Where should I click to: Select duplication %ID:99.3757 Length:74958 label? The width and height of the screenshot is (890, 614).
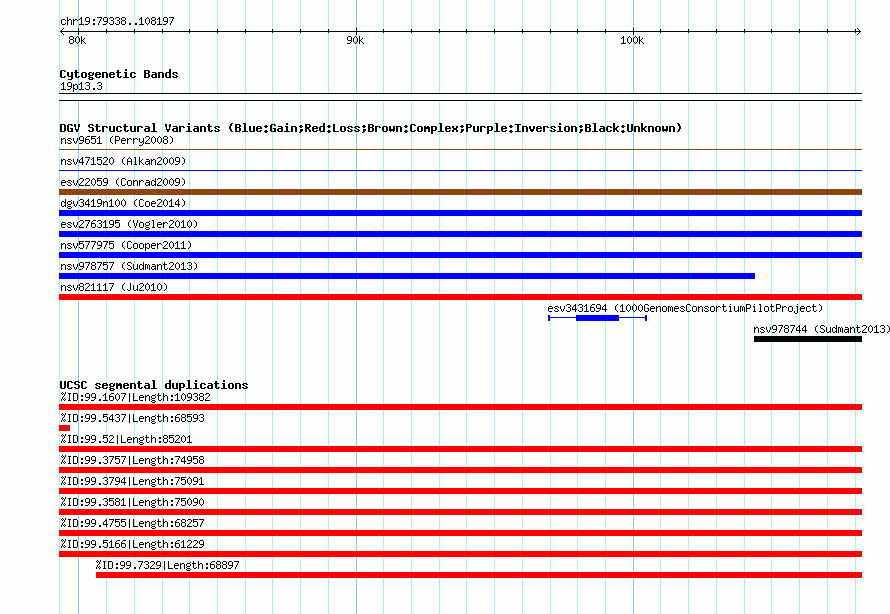point(132,460)
